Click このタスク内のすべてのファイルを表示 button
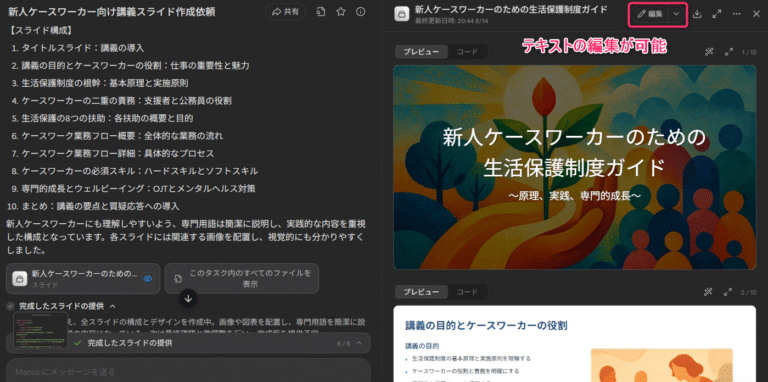 tap(241, 279)
